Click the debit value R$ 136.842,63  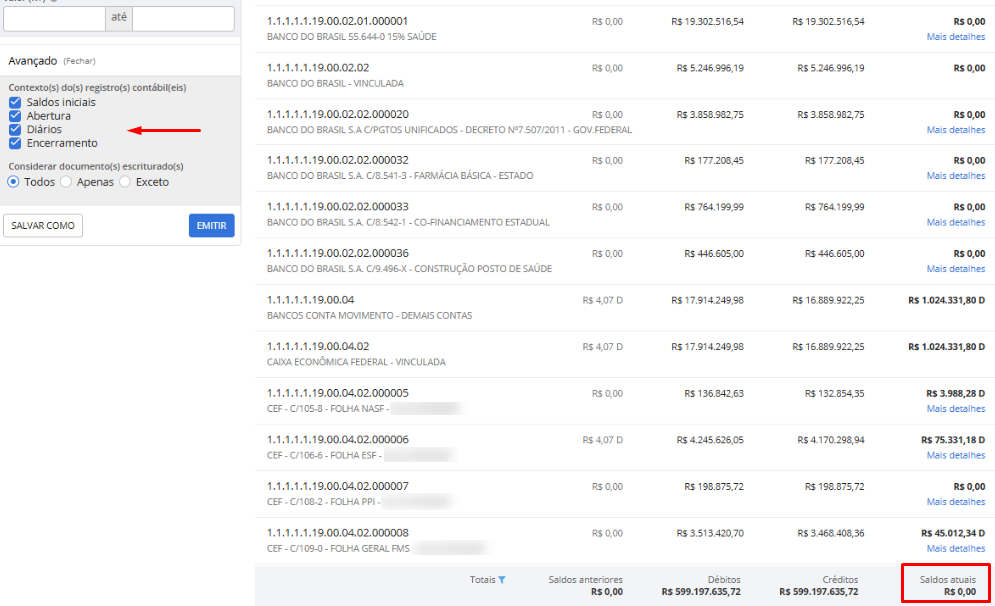pyautogui.click(x=714, y=393)
